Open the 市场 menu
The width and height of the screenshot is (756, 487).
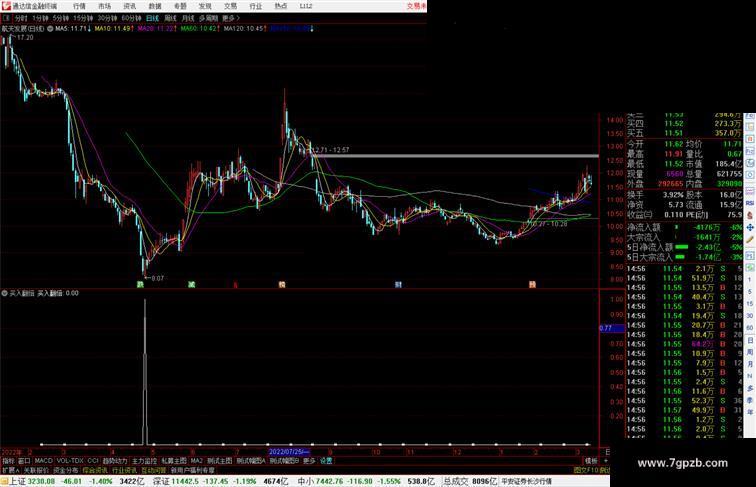point(105,6)
